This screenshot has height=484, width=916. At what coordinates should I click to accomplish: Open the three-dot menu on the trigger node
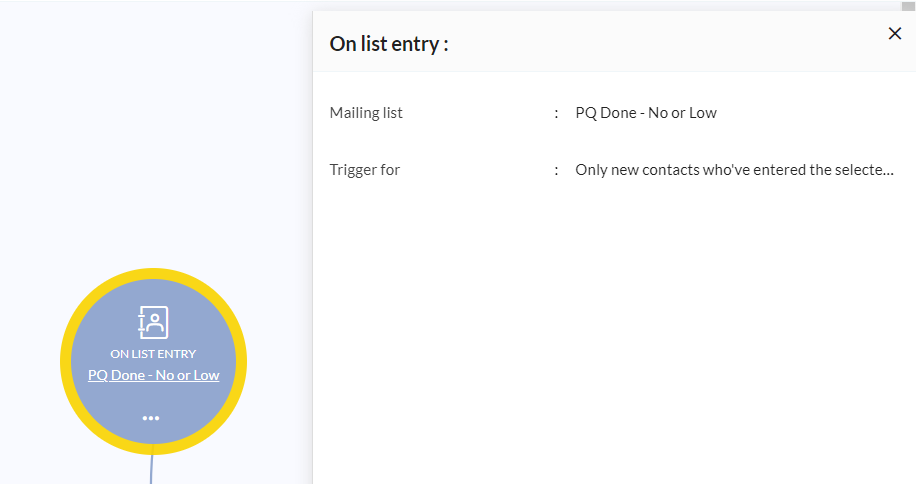point(151,418)
